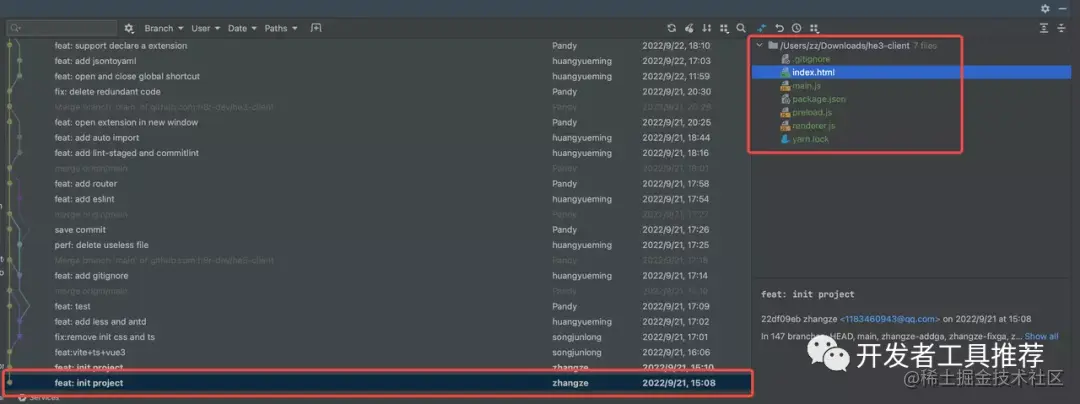Focus the commit search field
Screen dimensions: 1080x404
point(62,28)
